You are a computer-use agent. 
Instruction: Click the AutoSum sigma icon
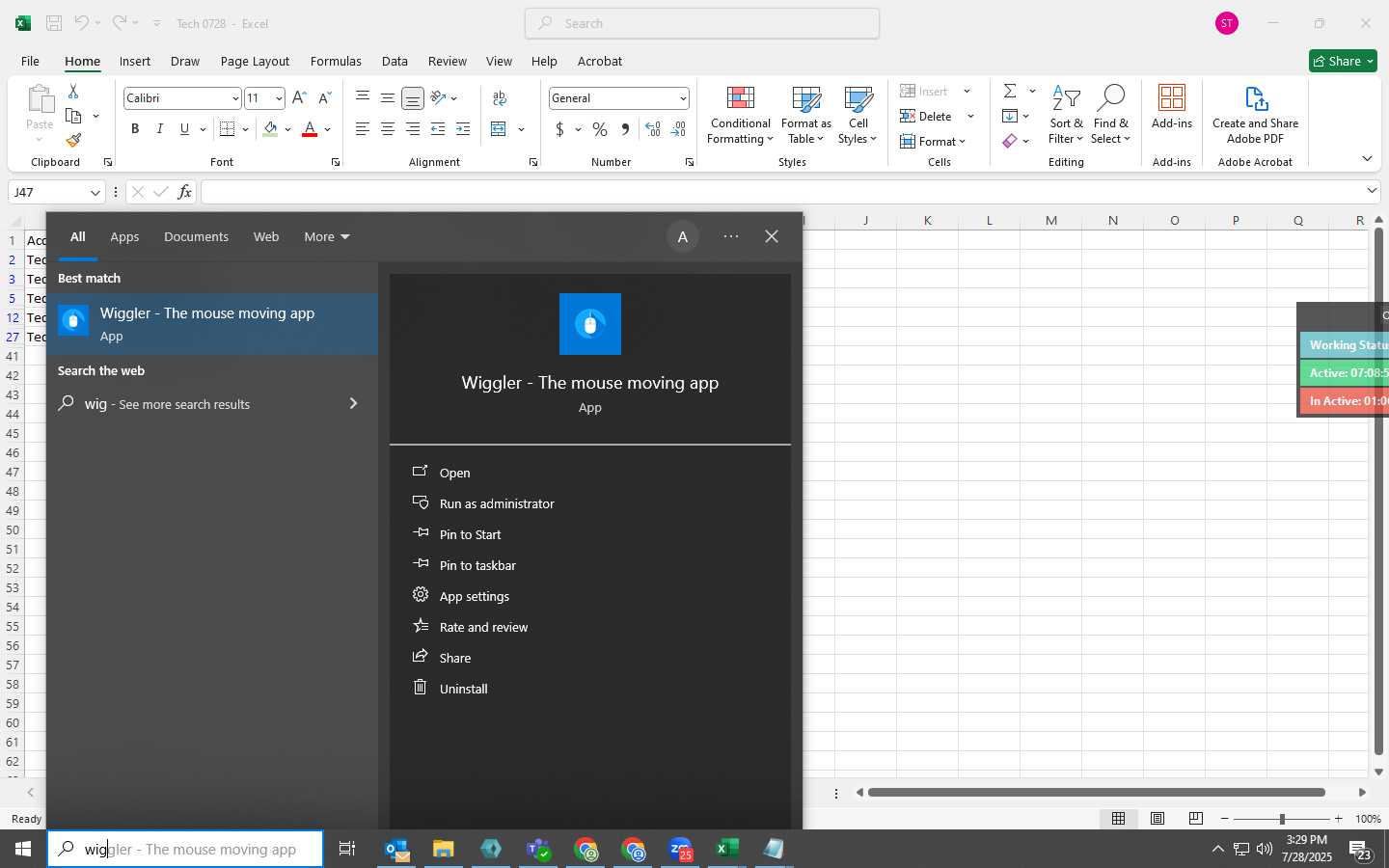(1010, 91)
